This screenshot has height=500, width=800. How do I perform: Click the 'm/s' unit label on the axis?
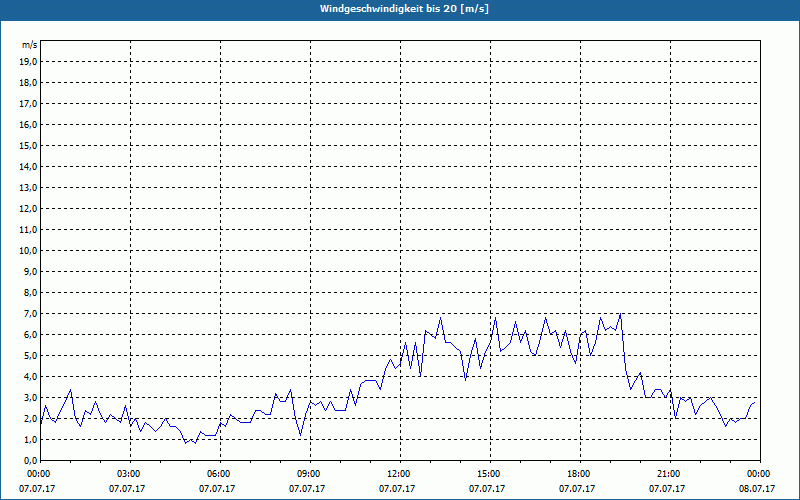click(29, 45)
